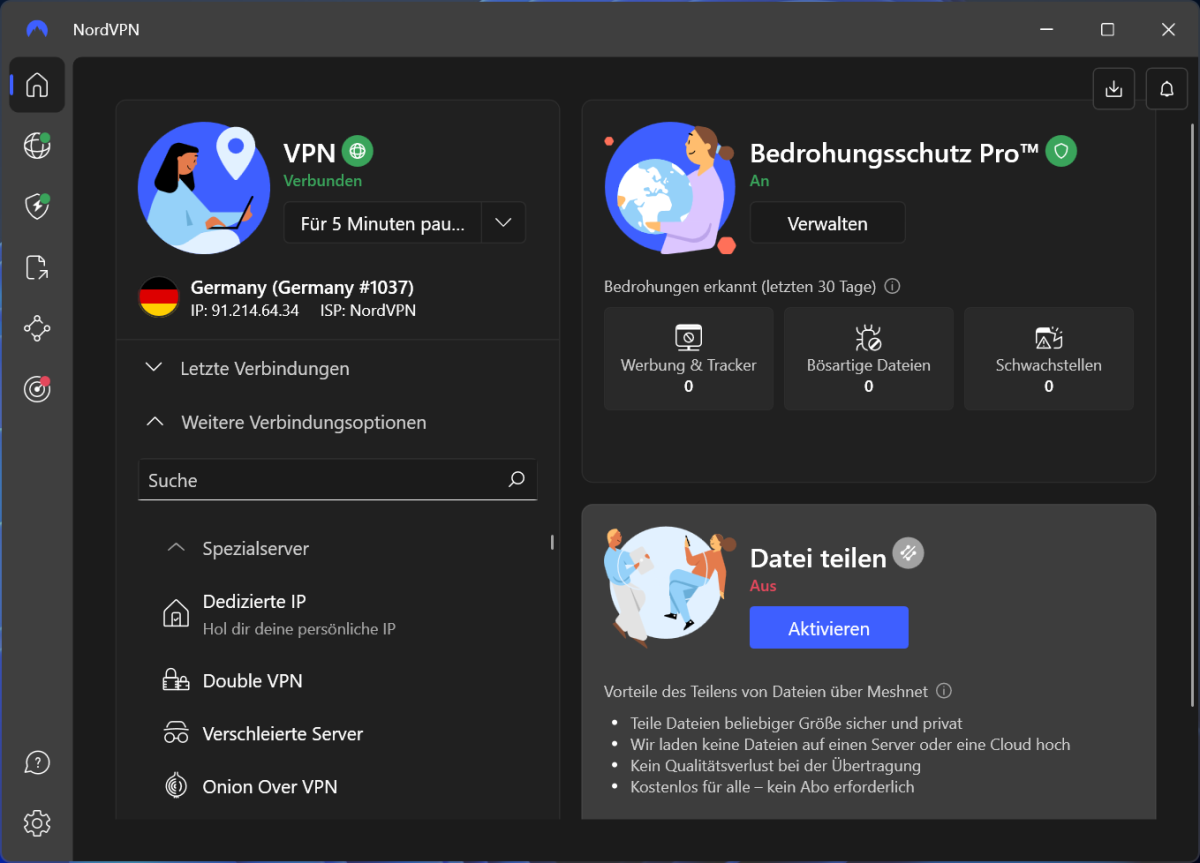Open settings gear in sidebar
This screenshot has width=1200, height=863.
(x=37, y=823)
